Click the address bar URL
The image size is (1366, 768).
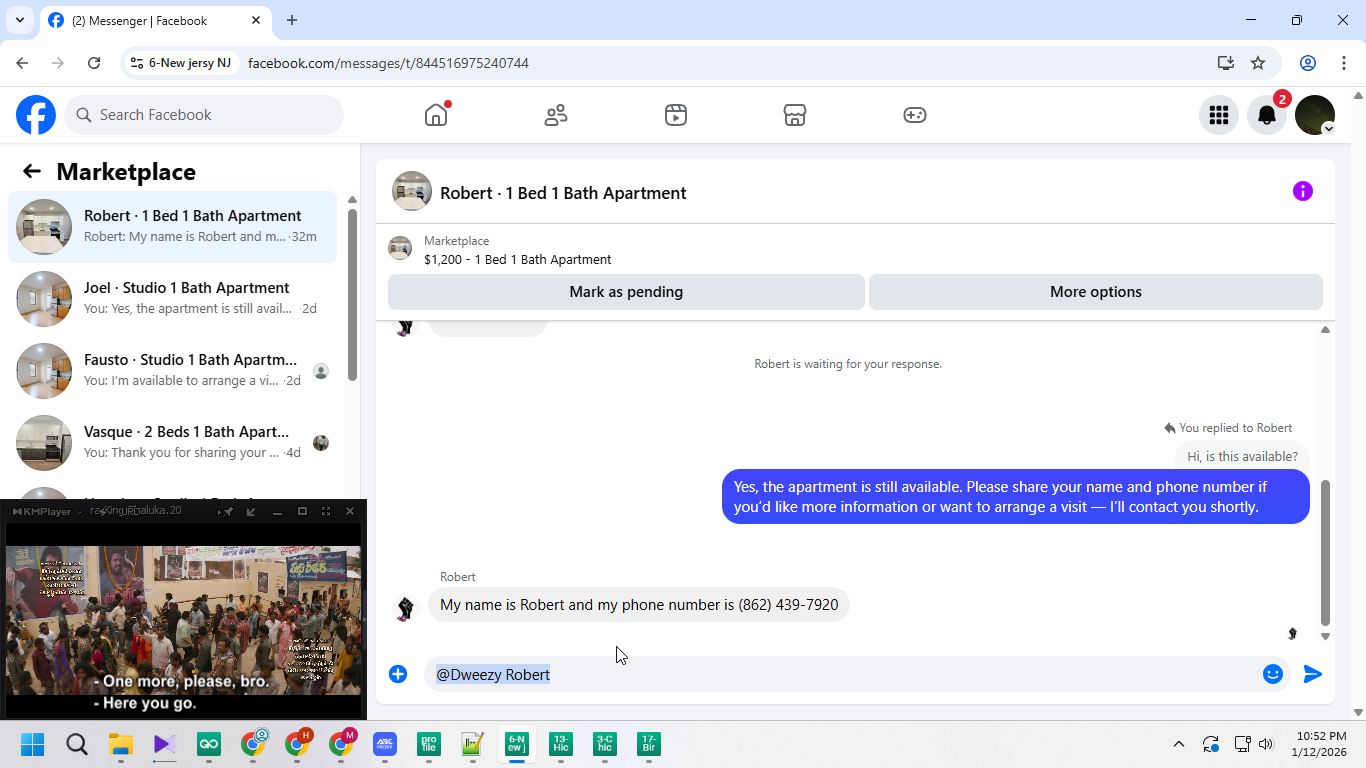[x=388, y=63]
